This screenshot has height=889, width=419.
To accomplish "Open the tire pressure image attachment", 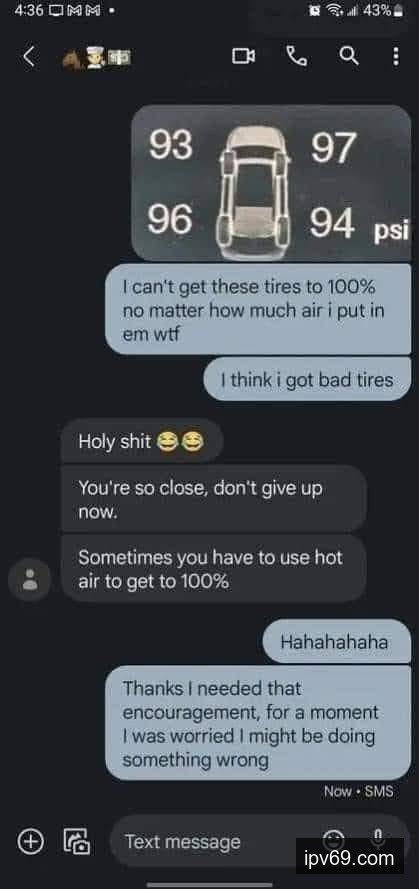I will pyautogui.click(x=271, y=183).
